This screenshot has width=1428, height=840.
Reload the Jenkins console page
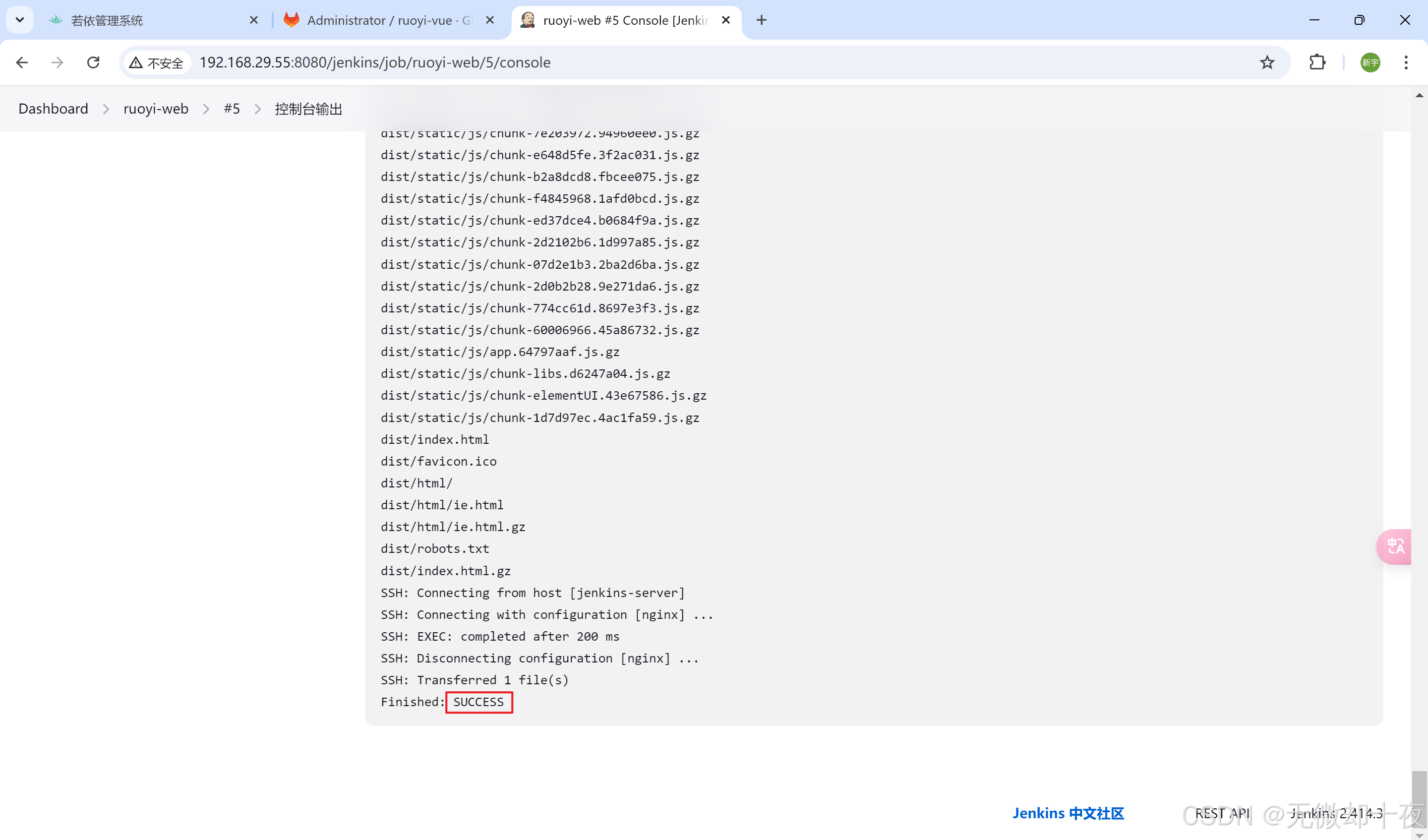click(x=94, y=62)
